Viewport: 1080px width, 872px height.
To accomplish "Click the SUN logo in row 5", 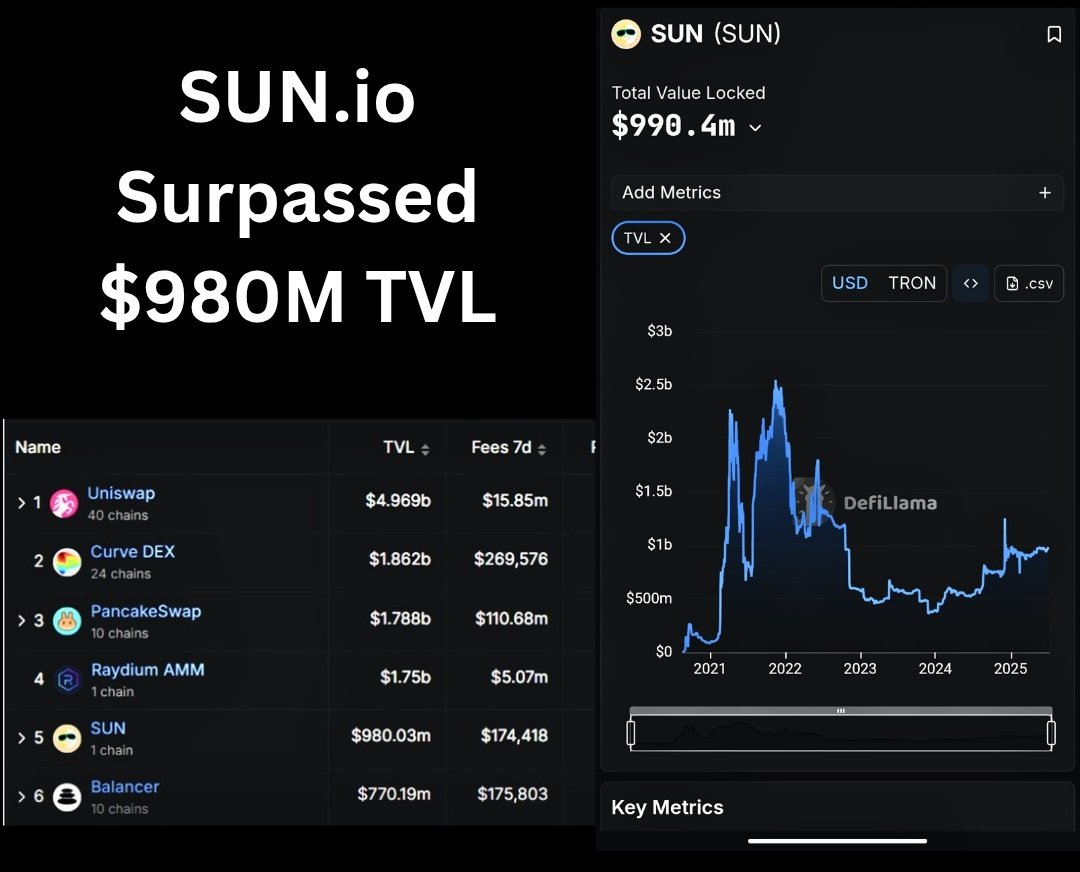I will pyautogui.click(x=67, y=738).
